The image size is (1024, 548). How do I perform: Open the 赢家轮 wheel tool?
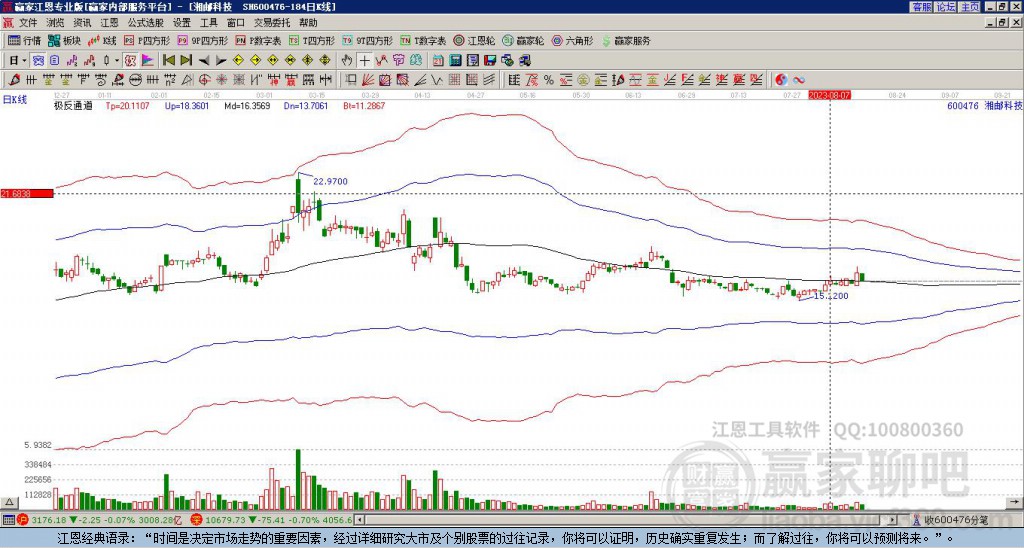tap(524, 40)
